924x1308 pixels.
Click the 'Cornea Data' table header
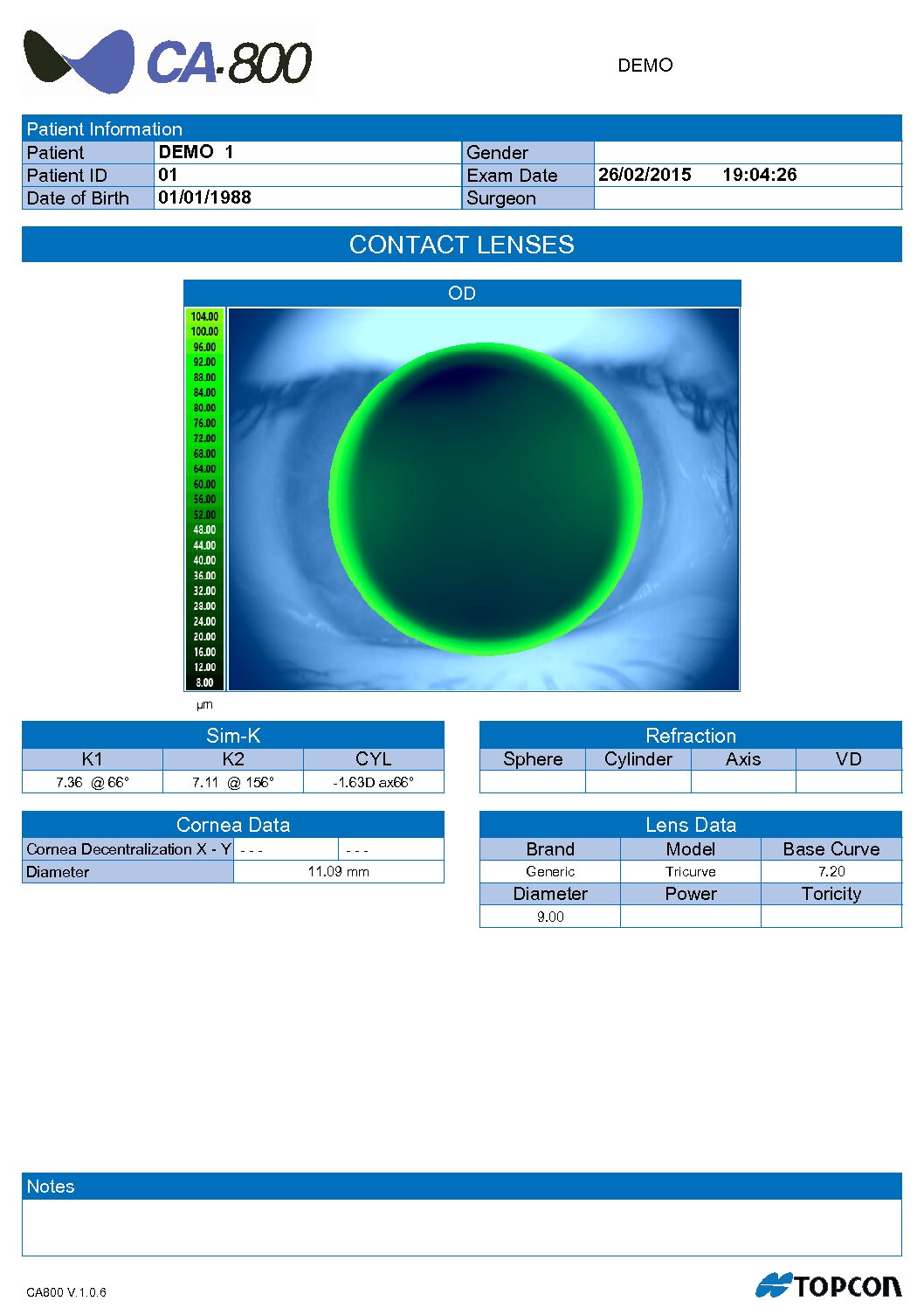(233, 825)
